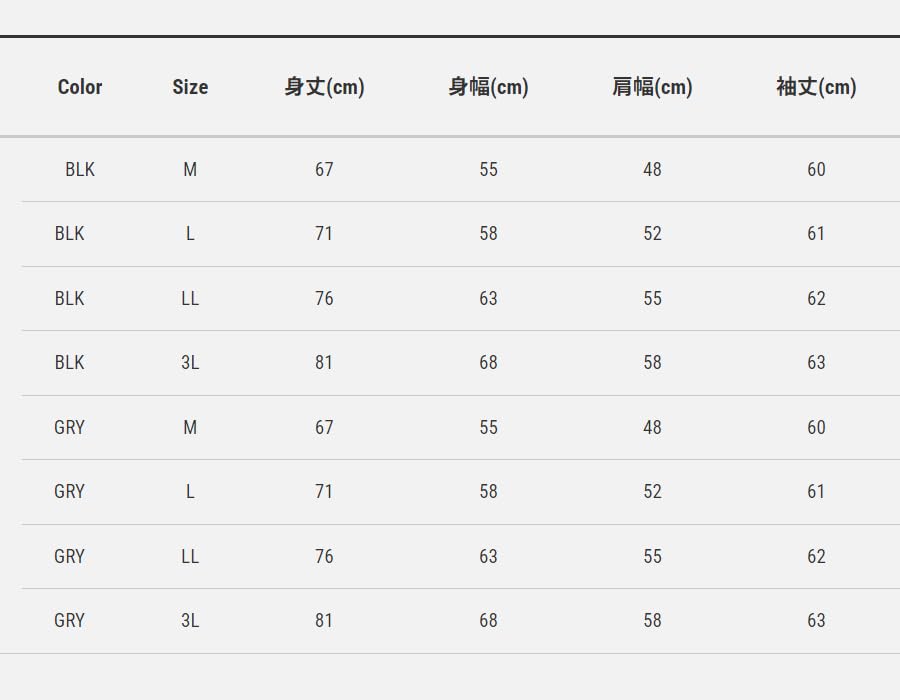Select 袖丈 value 60 in GRY M row

816,428
